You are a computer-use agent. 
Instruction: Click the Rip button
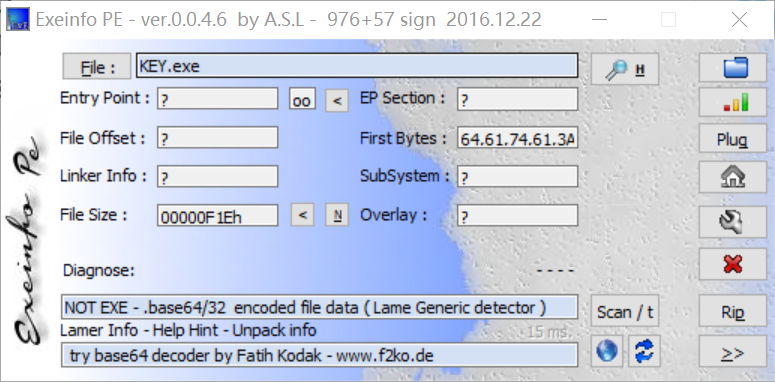click(x=733, y=312)
